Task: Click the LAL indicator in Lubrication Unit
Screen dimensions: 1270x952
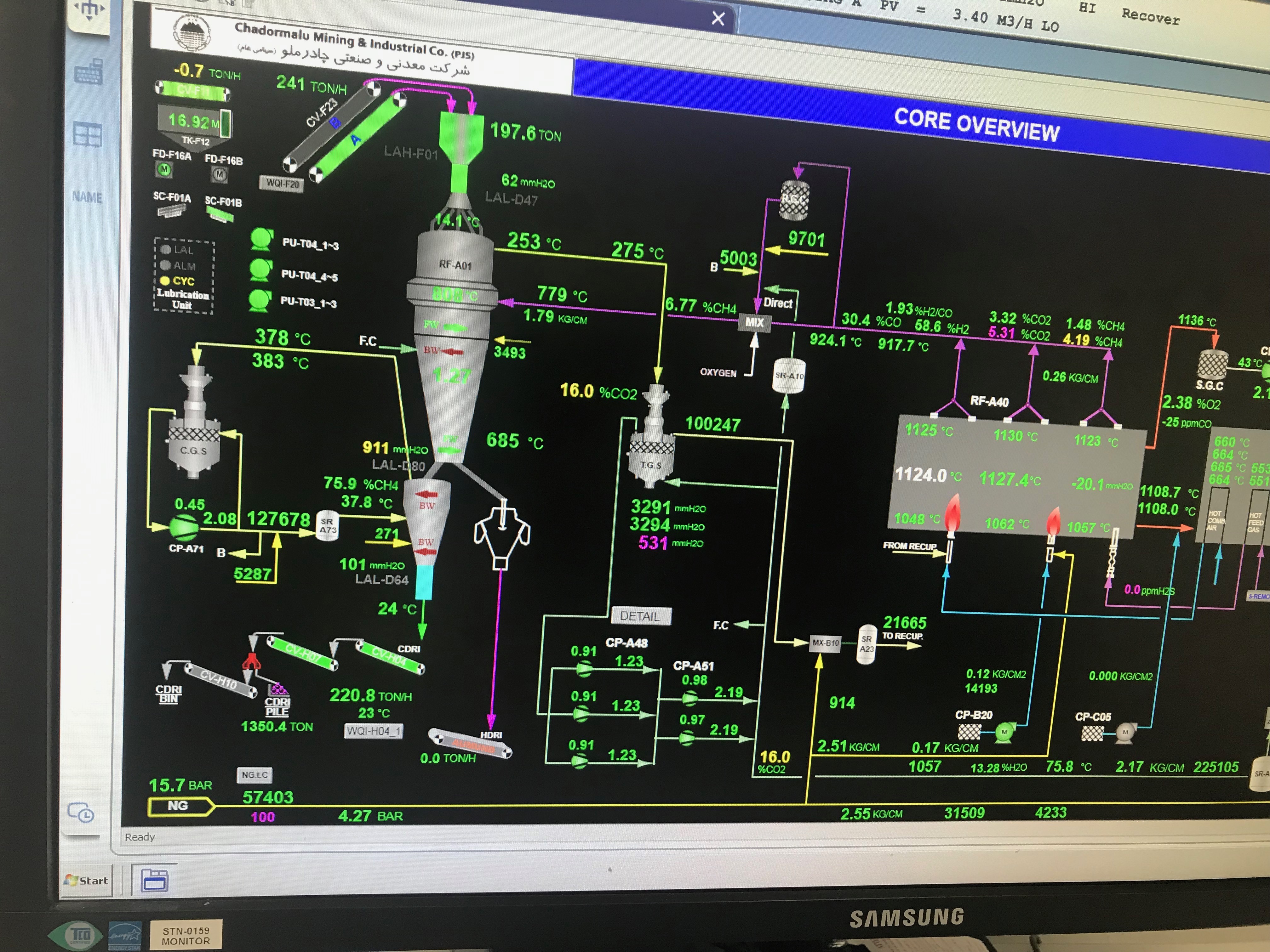Action: [177, 250]
